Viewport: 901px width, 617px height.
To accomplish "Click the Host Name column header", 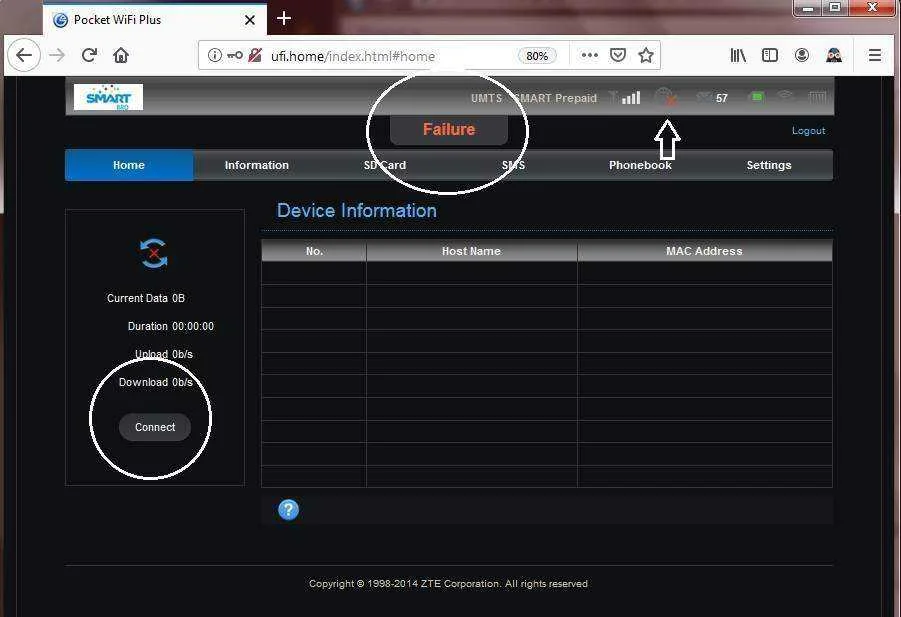I will [x=471, y=251].
